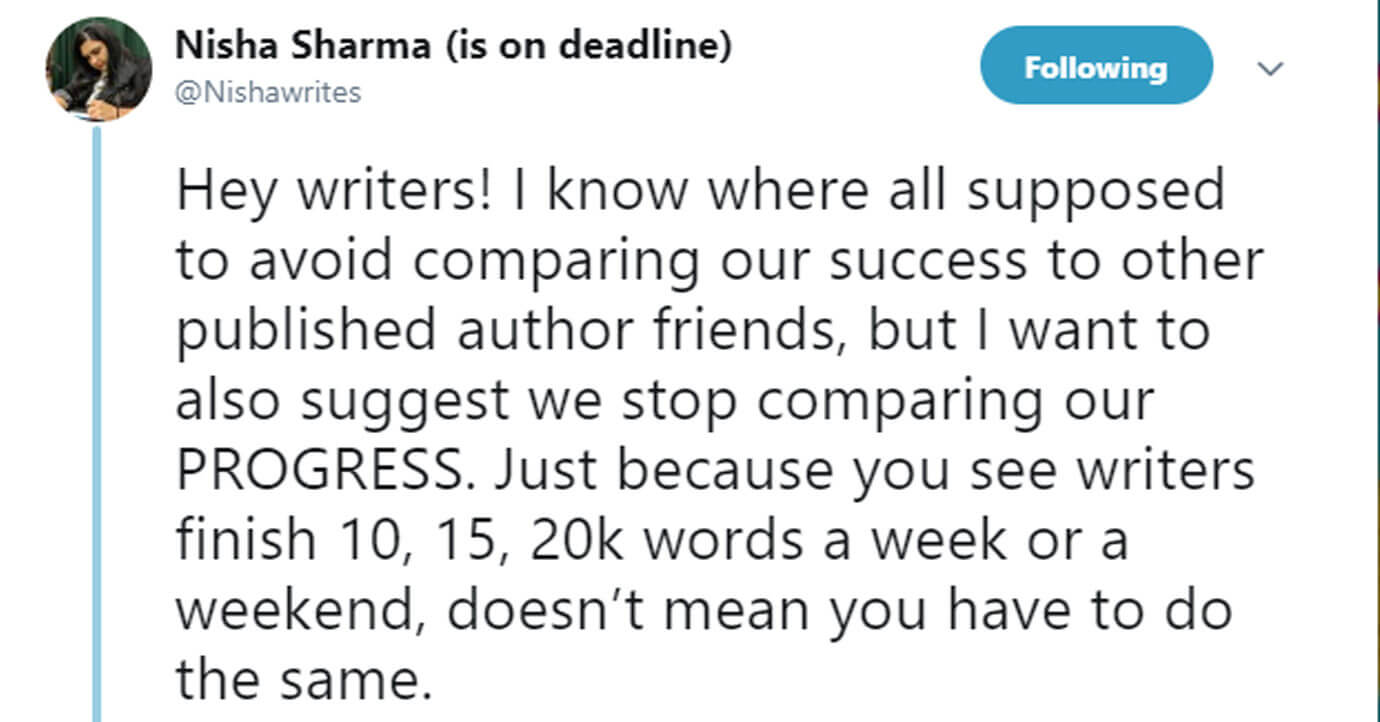Toggle the blue Following button
Viewport: 1380px width, 722px height.
point(1095,67)
